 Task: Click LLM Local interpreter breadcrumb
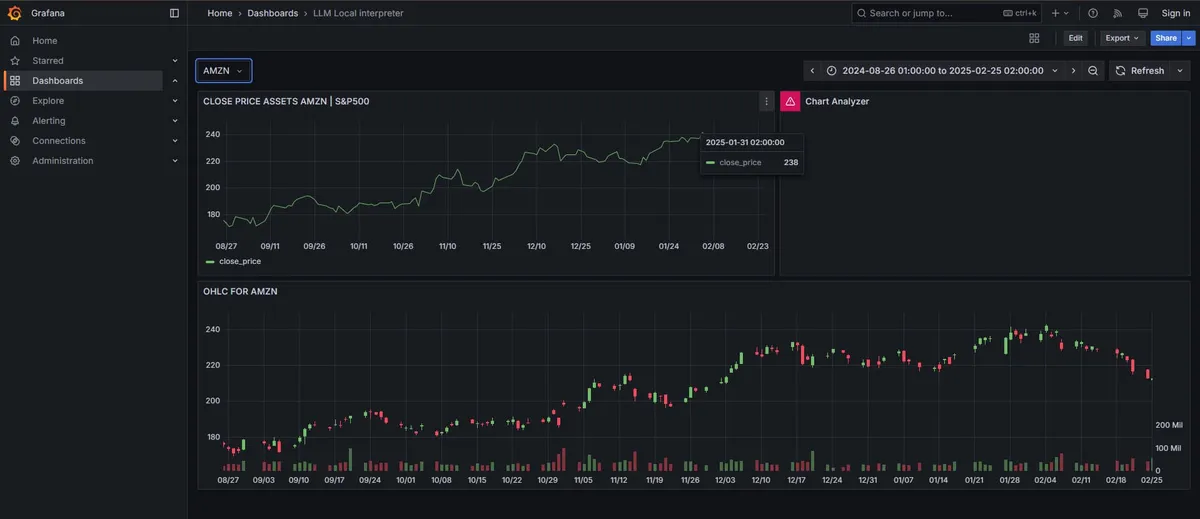pyautogui.click(x=358, y=13)
